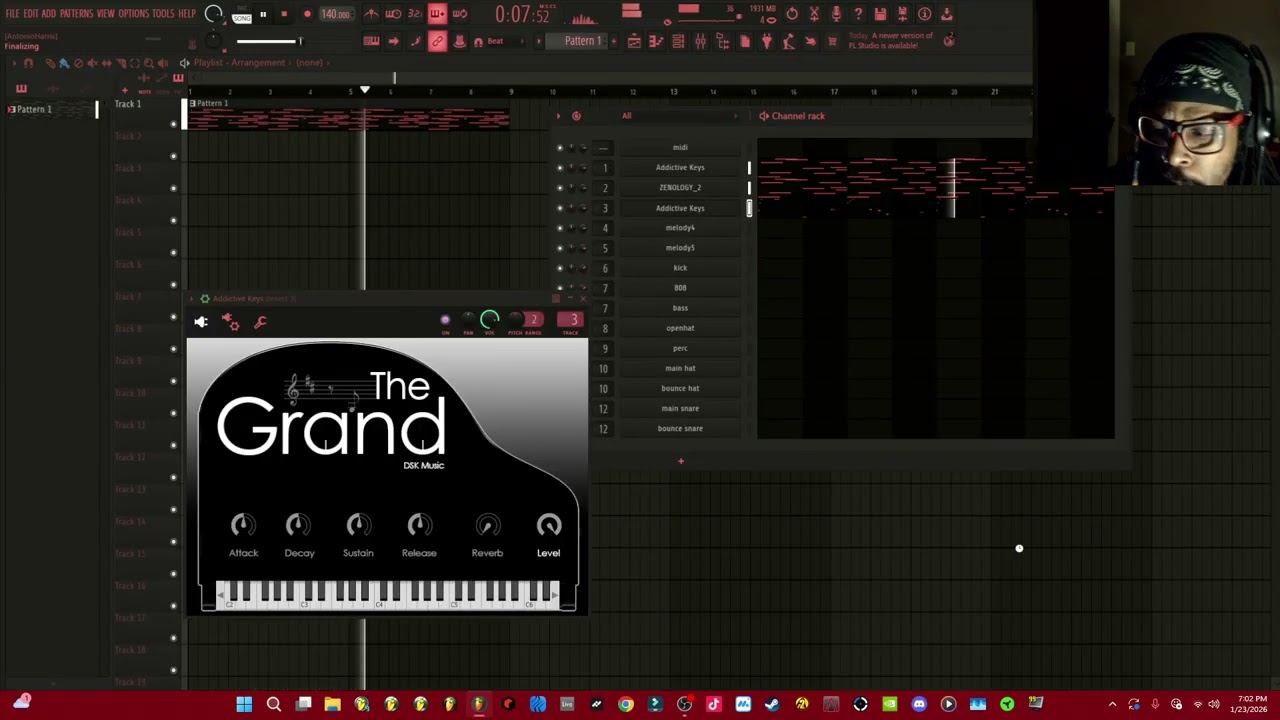Select the Paint brush tool in Playlist
Screen dimensions: 1280x720
(63, 63)
